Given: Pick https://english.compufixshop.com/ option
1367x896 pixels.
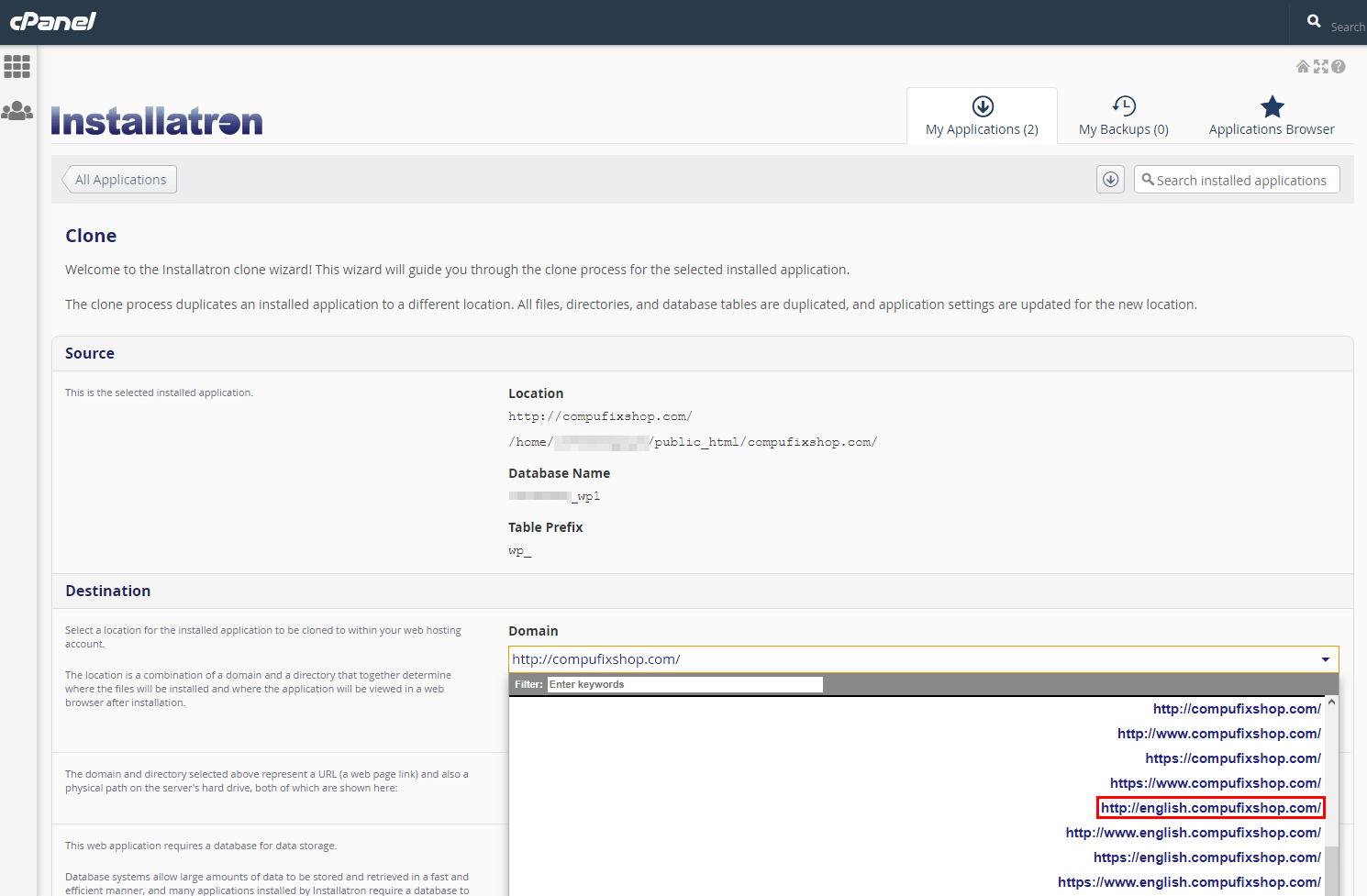Looking at the screenshot, I should click(1207, 857).
